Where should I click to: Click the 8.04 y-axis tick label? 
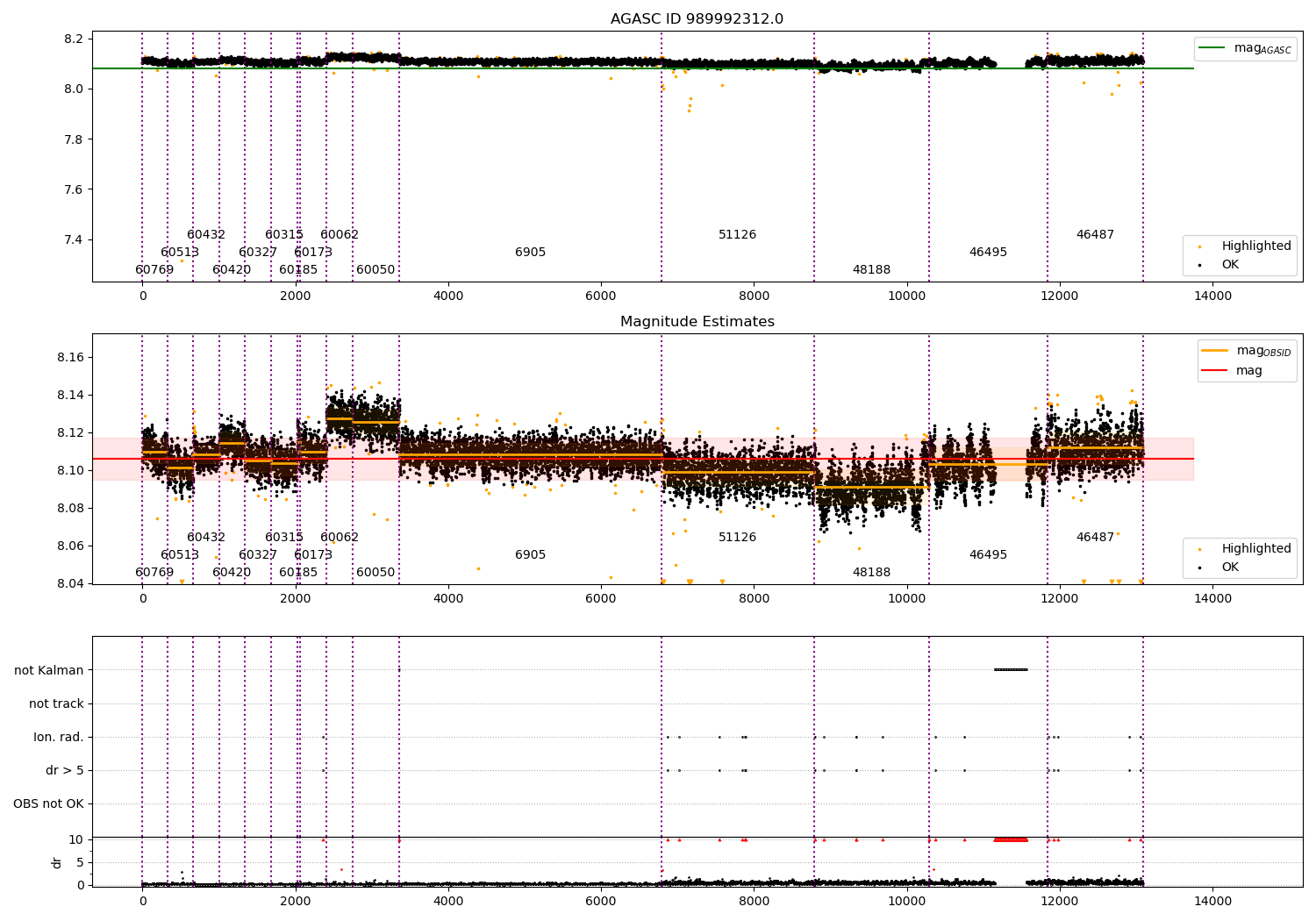pyautogui.click(x=70, y=583)
